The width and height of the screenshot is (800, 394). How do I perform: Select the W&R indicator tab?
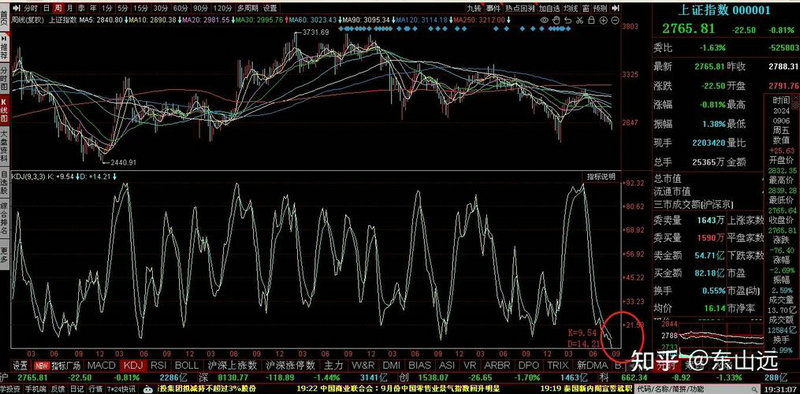363,365
